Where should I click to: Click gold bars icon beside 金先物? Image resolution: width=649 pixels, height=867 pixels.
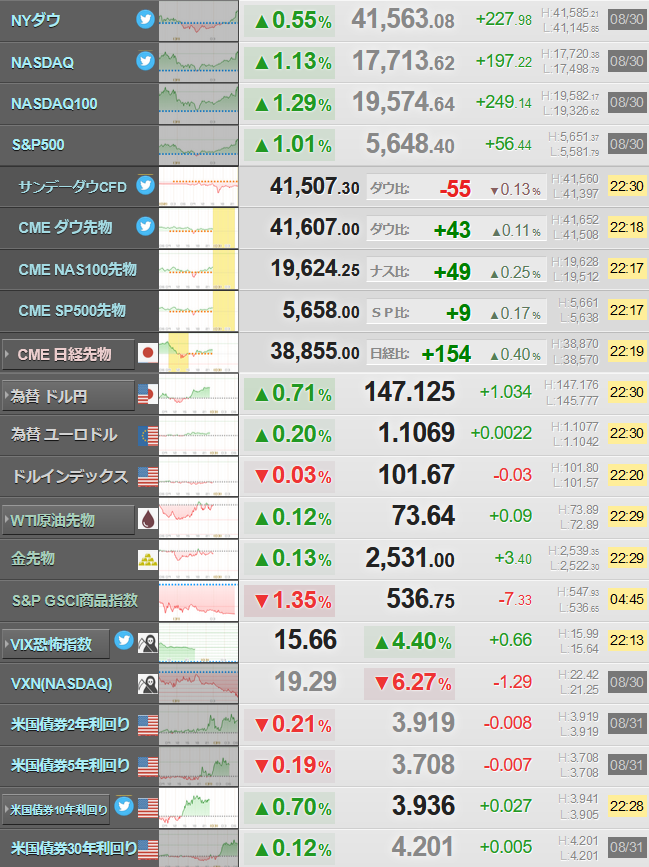click(x=148, y=560)
